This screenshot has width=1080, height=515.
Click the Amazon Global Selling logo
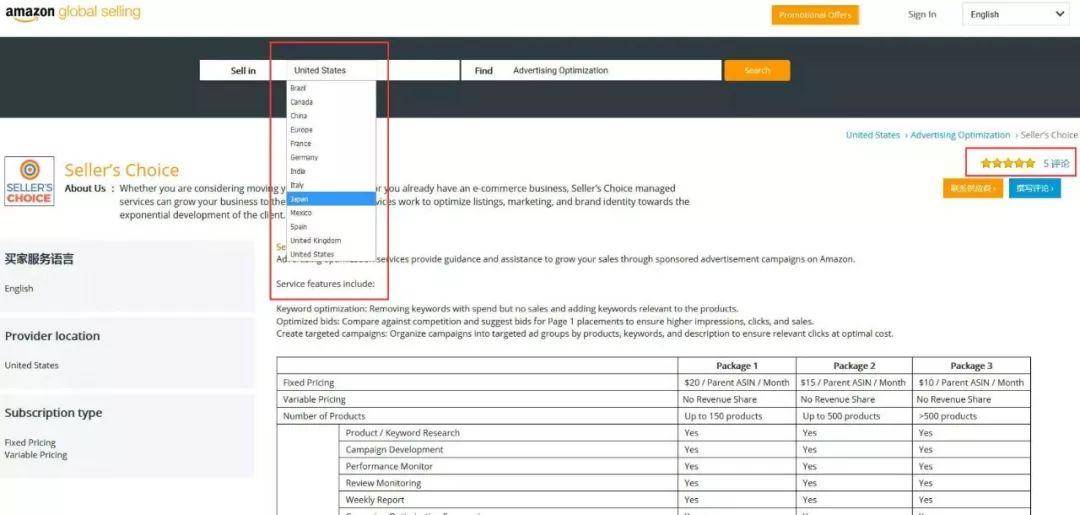tap(72, 13)
